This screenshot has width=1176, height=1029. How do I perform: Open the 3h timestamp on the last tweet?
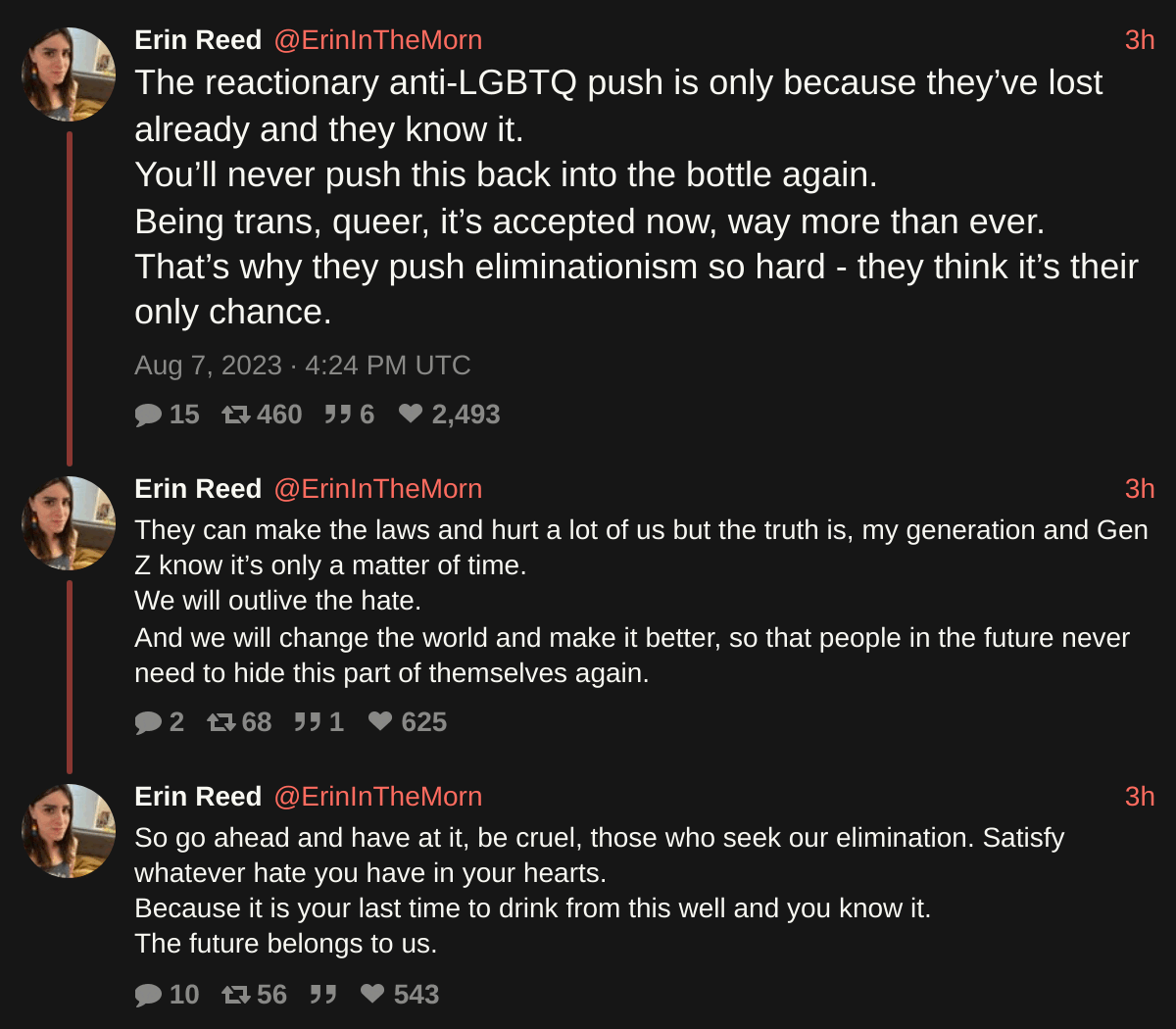tap(1140, 797)
